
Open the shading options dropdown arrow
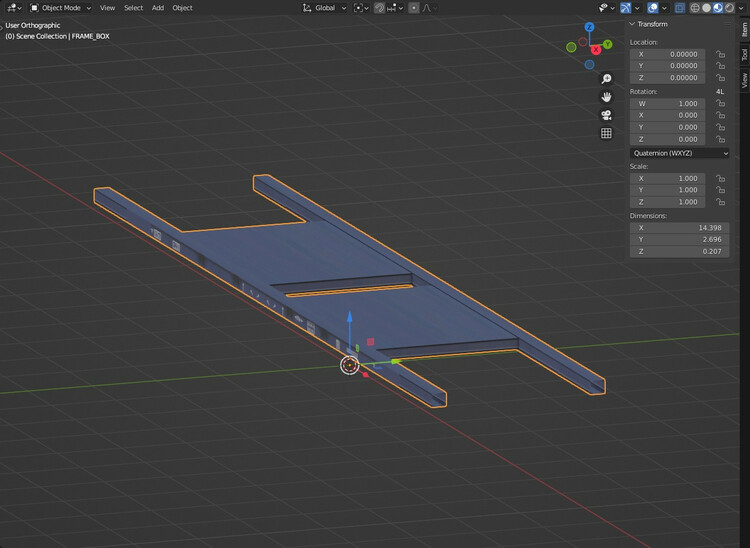[741, 8]
